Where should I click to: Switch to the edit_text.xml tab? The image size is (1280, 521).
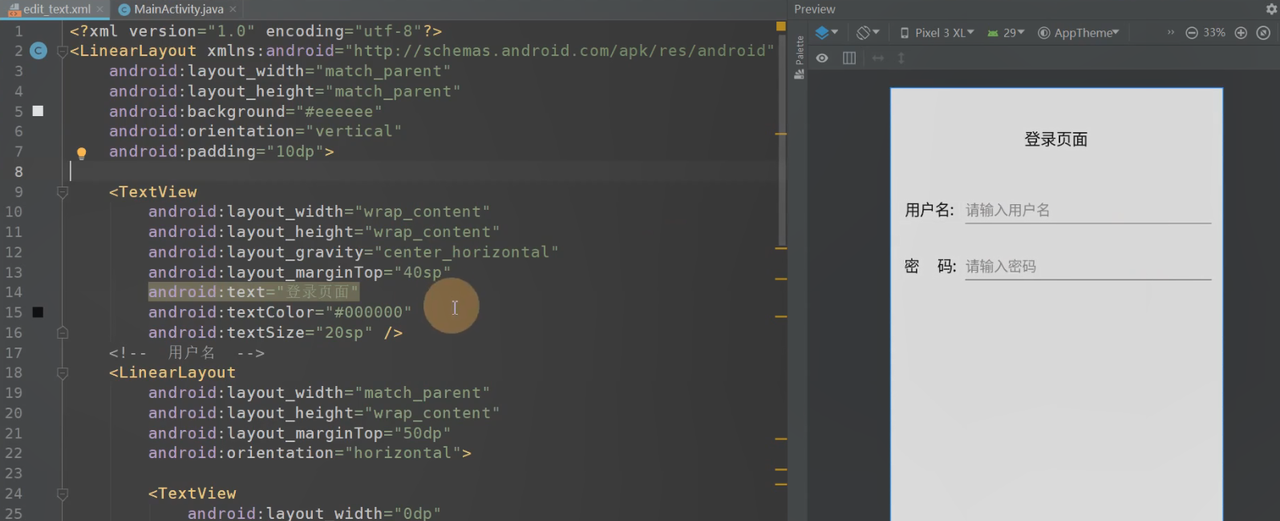[x=55, y=9]
